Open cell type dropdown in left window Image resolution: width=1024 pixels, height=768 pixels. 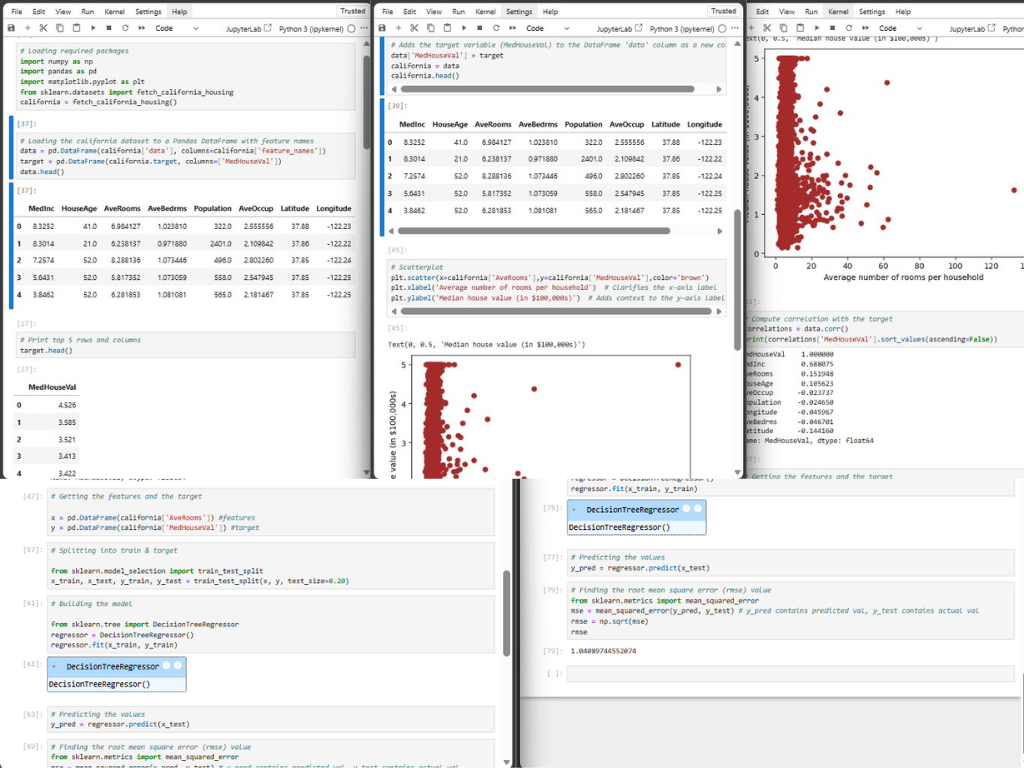pos(176,28)
